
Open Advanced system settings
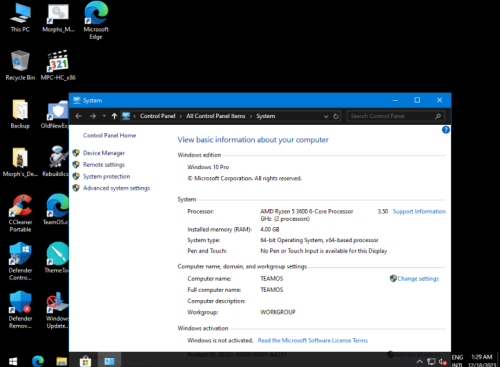116,188
